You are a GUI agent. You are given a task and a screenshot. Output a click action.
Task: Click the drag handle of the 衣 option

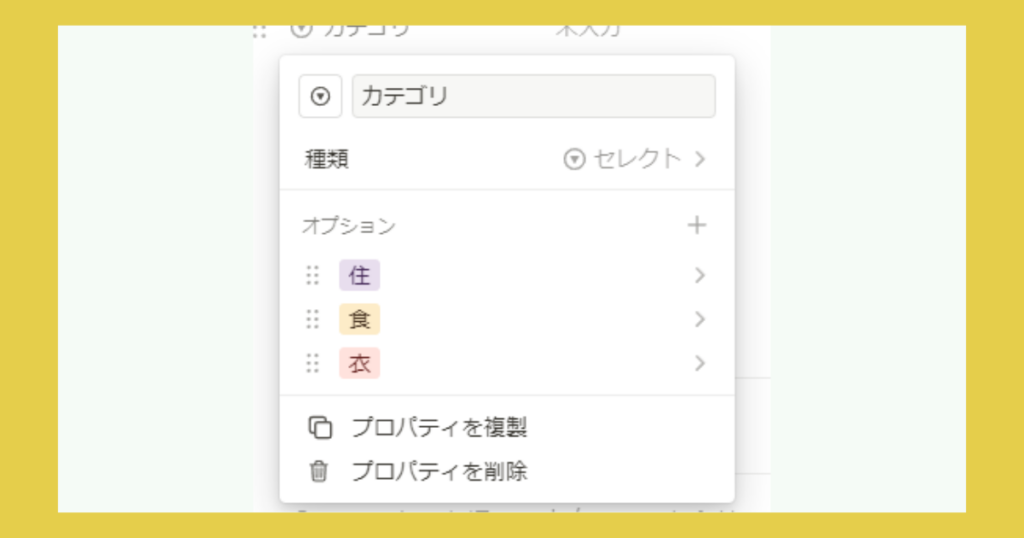tap(313, 363)
